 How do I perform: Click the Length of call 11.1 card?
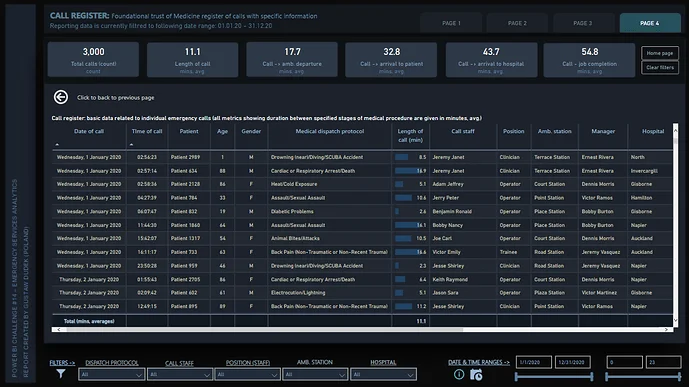[192, 59]
